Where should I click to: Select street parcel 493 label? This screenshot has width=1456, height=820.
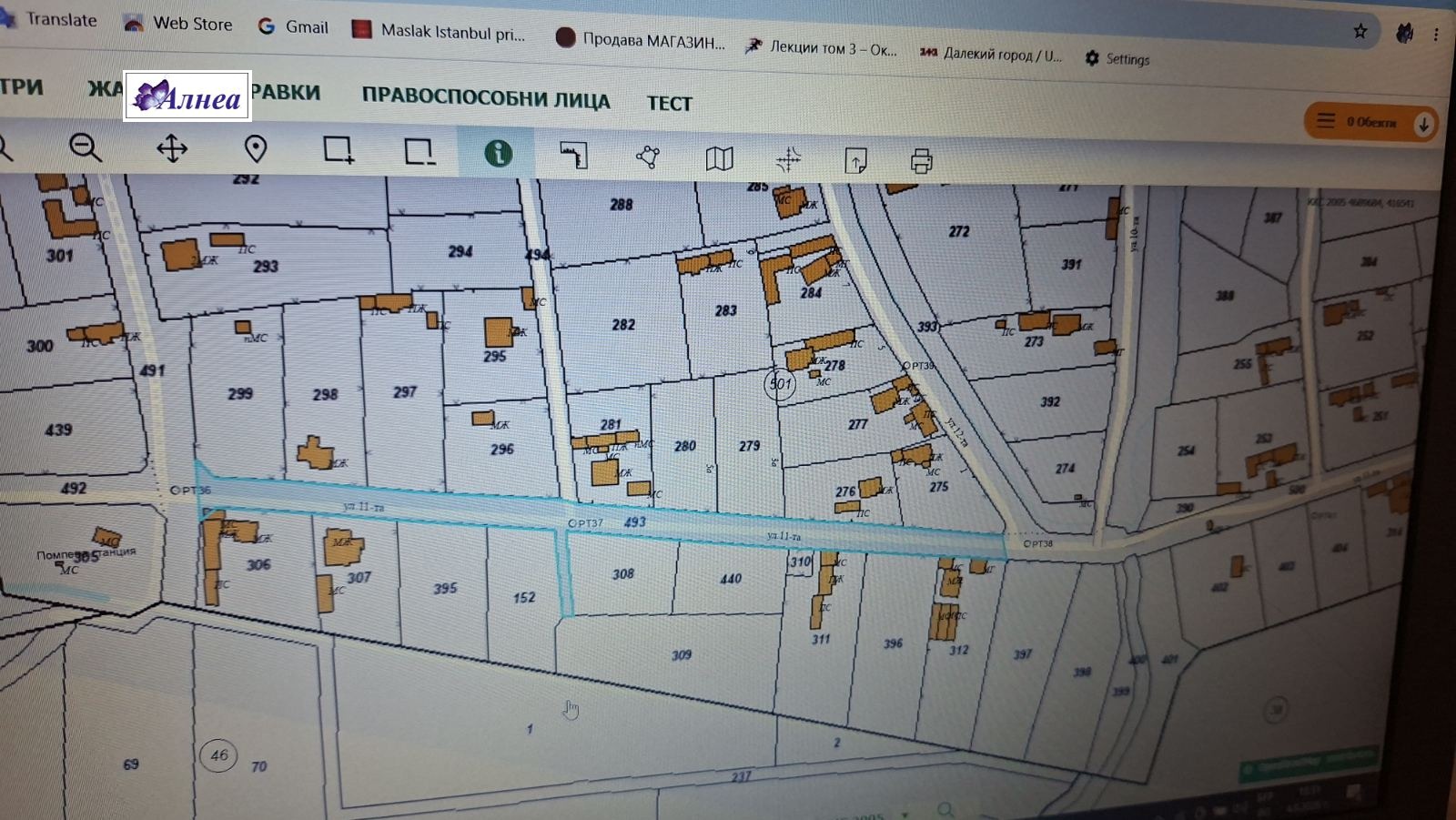(635, 521)
